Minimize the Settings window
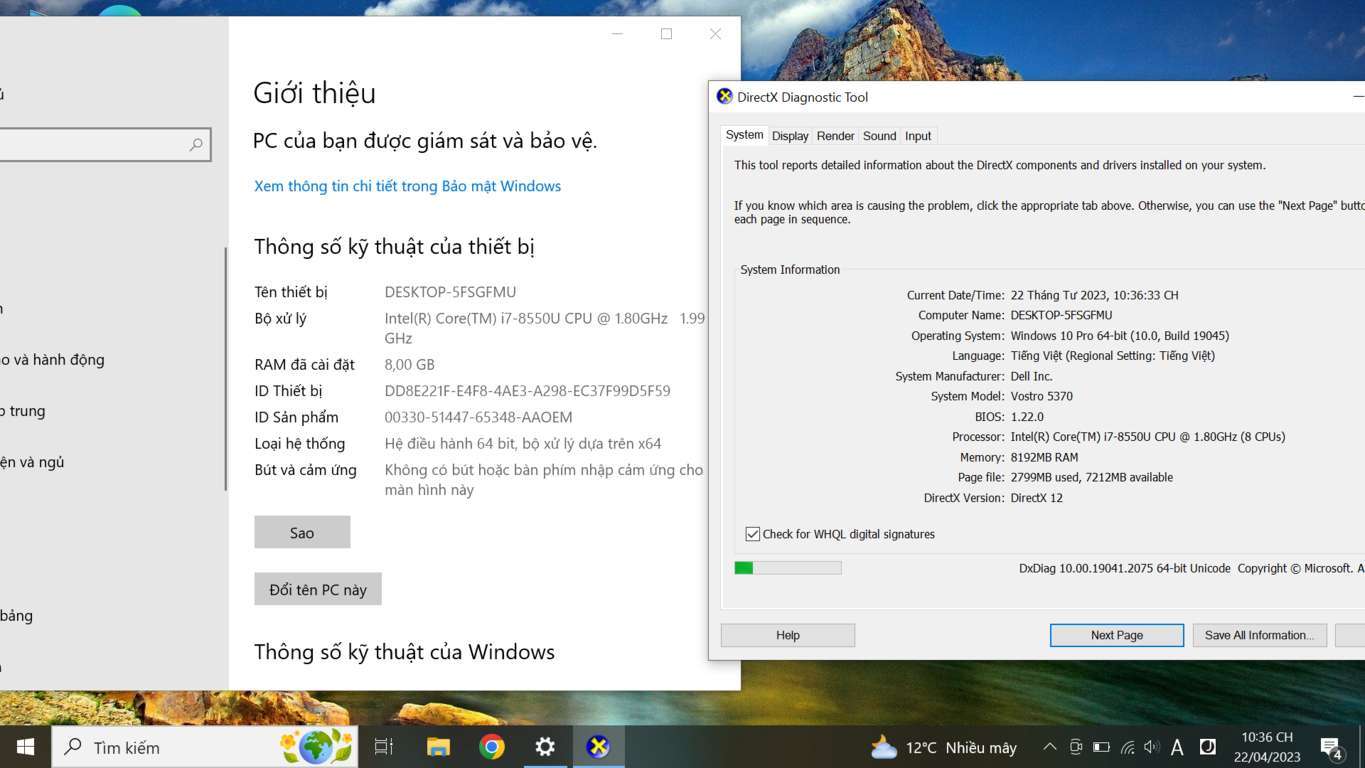The width and height of the screenshot is (1365, 768). coord(617,34)
